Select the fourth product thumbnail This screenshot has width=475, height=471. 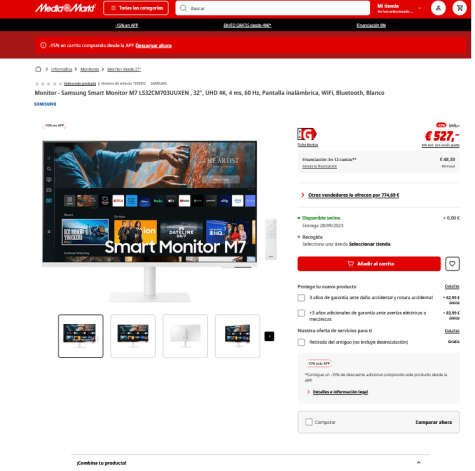[x=237, y=336]
